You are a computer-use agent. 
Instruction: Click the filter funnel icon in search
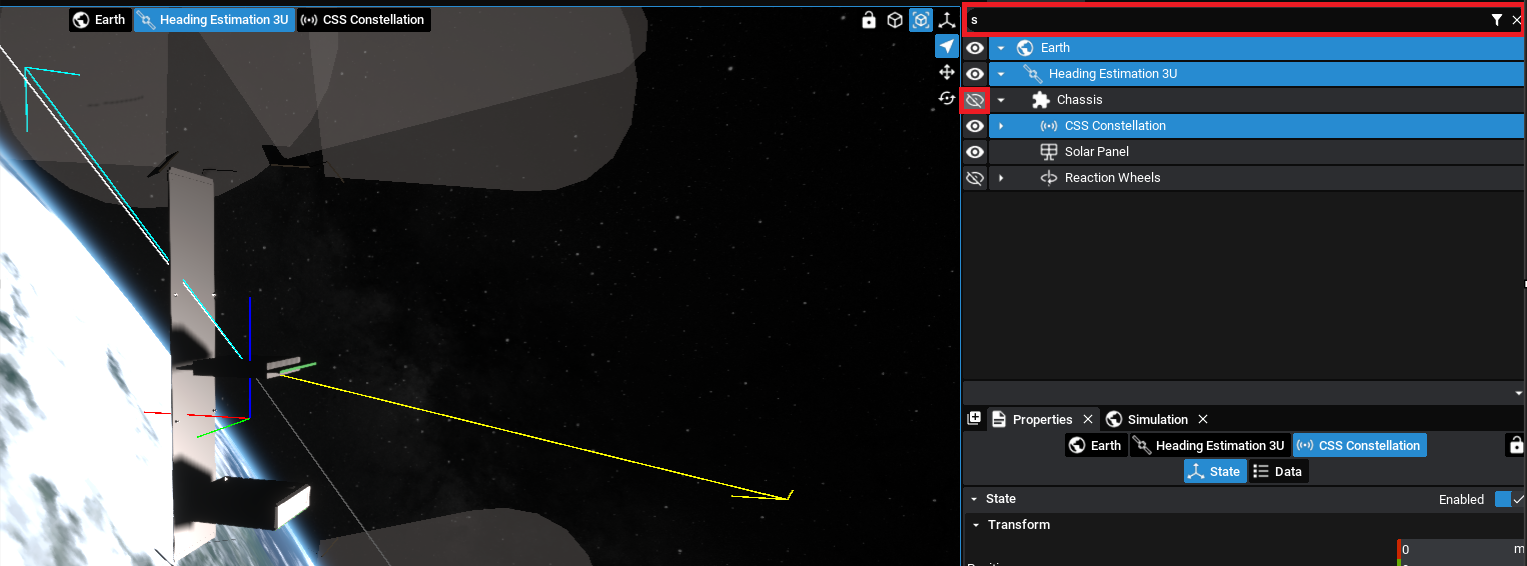click(x=1497, y=20)
